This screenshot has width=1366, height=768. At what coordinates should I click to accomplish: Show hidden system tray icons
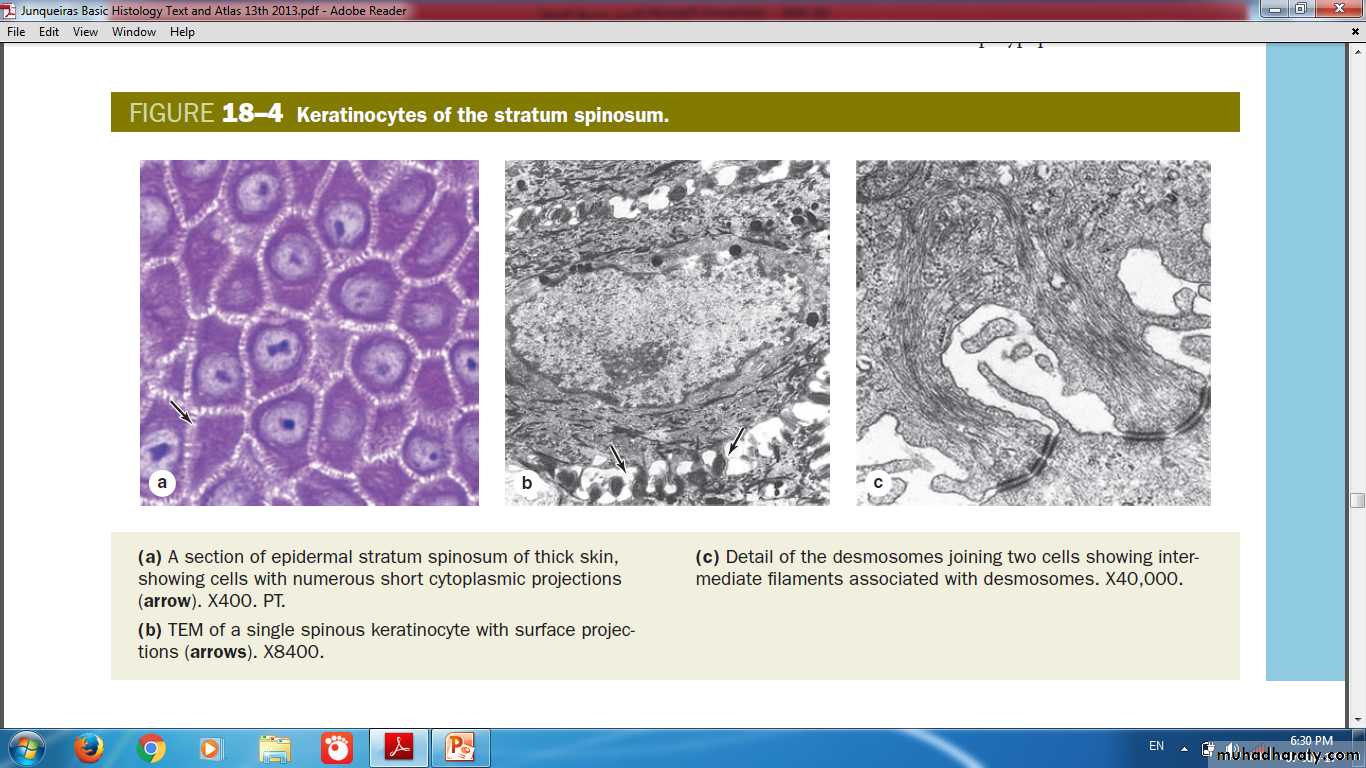[x=1184, y=748]
